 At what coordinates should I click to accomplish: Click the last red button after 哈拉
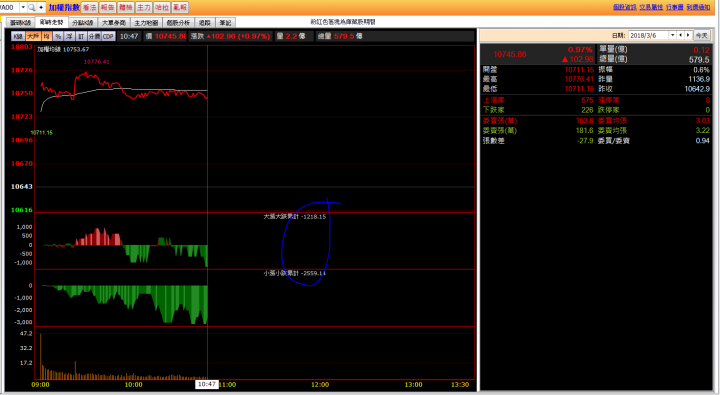[180, 7]
